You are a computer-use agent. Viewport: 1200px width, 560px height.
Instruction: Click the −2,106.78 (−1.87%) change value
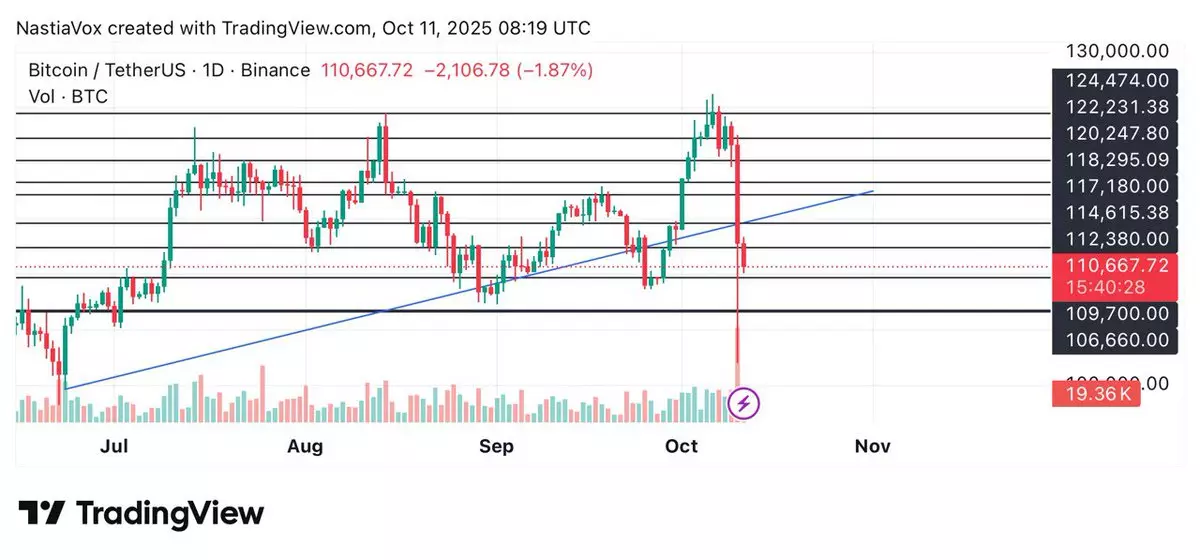(507, 70)
